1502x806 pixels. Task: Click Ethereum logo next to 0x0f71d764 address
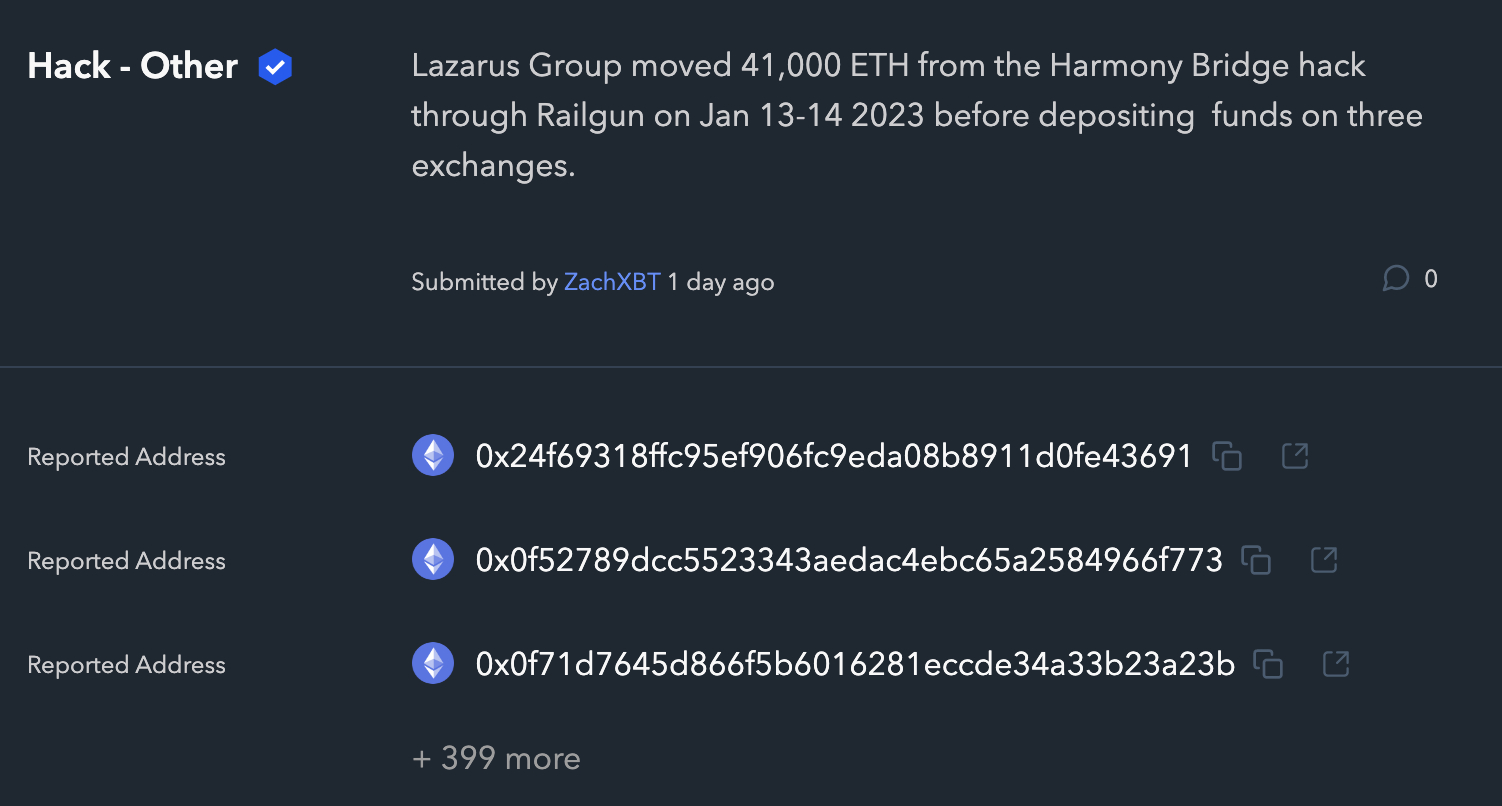pos(433,665)
